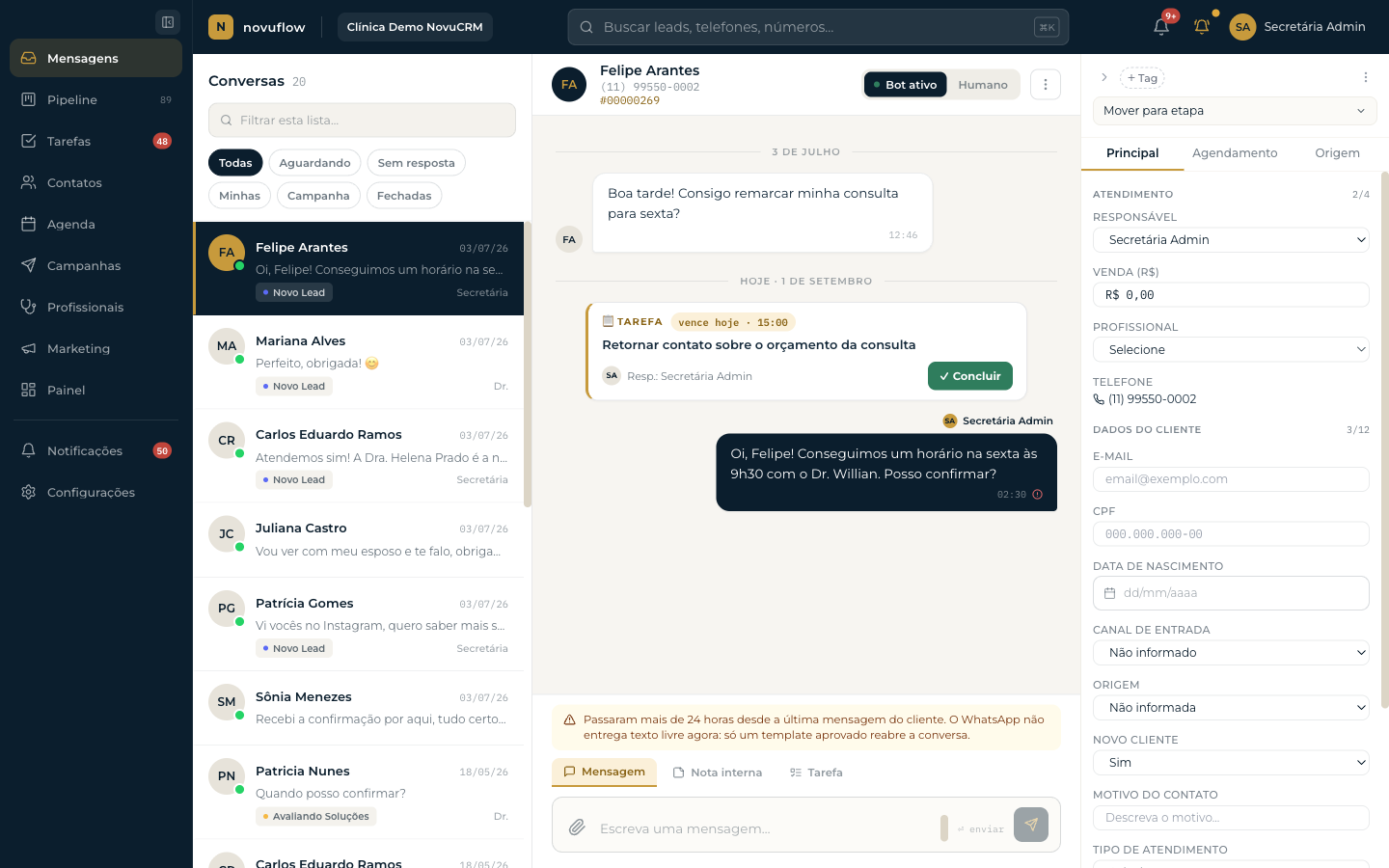Open Agenda calendar in sidebar

95,224
